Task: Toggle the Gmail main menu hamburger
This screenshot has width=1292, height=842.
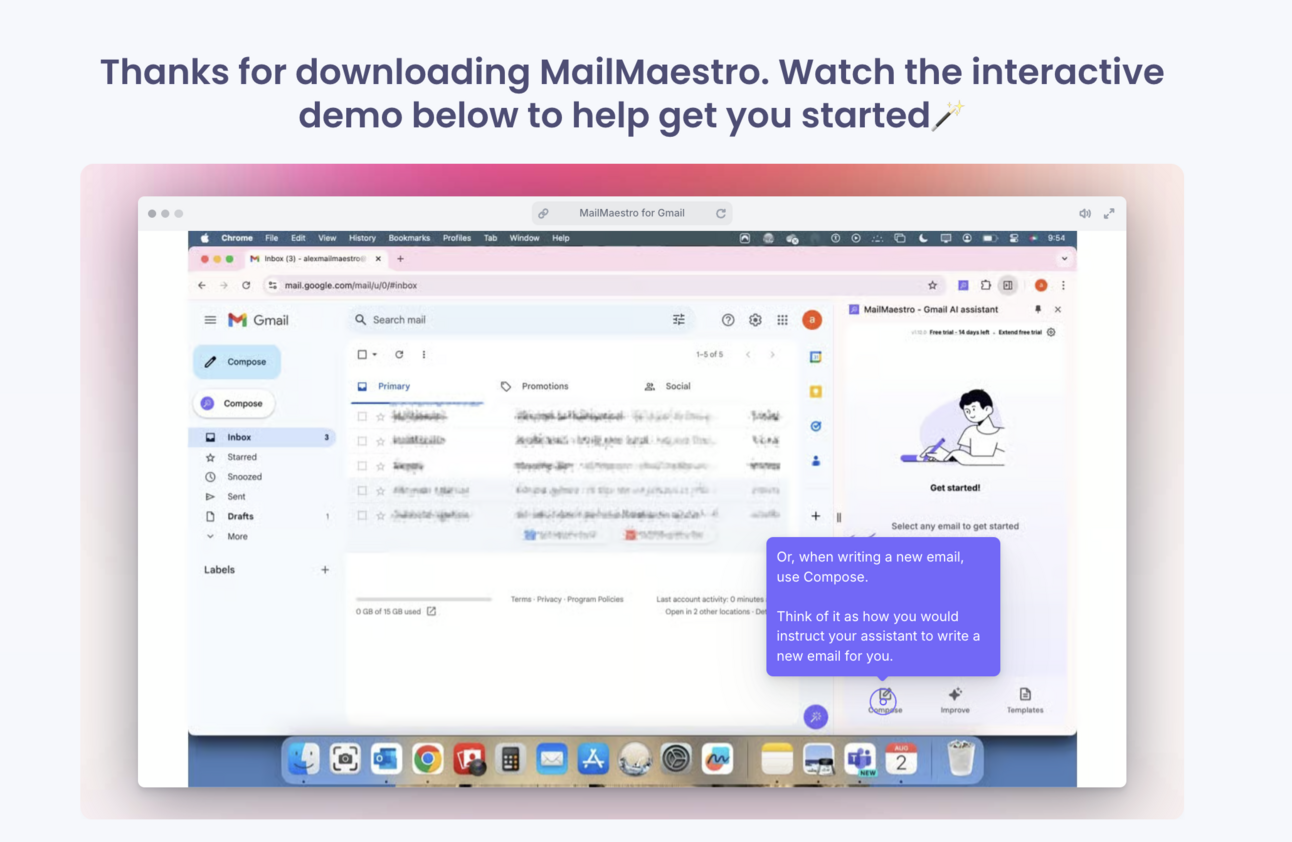Action: pos(210,320)
